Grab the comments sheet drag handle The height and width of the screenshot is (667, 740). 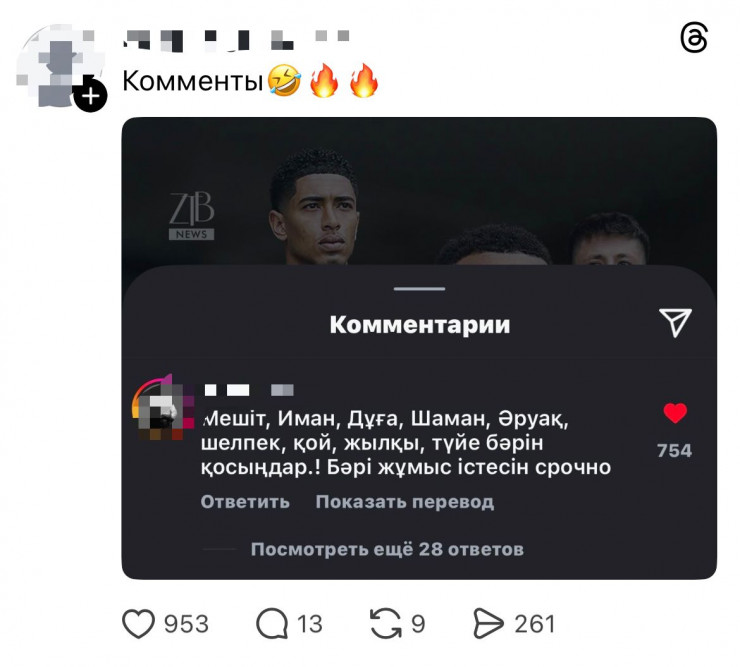pos(420,288)
